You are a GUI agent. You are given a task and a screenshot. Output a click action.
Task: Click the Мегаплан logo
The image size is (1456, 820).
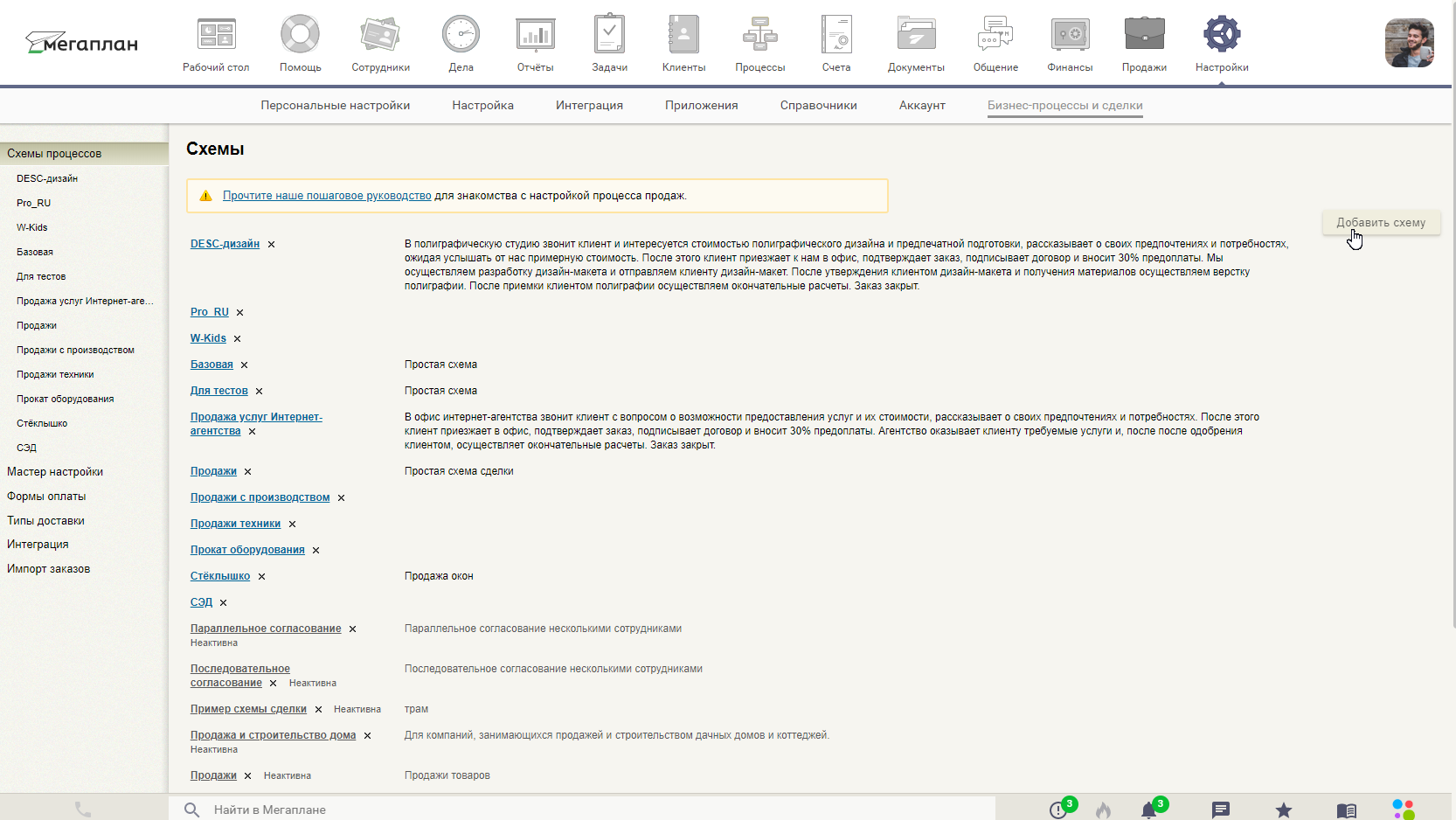[x=81, y=43]
